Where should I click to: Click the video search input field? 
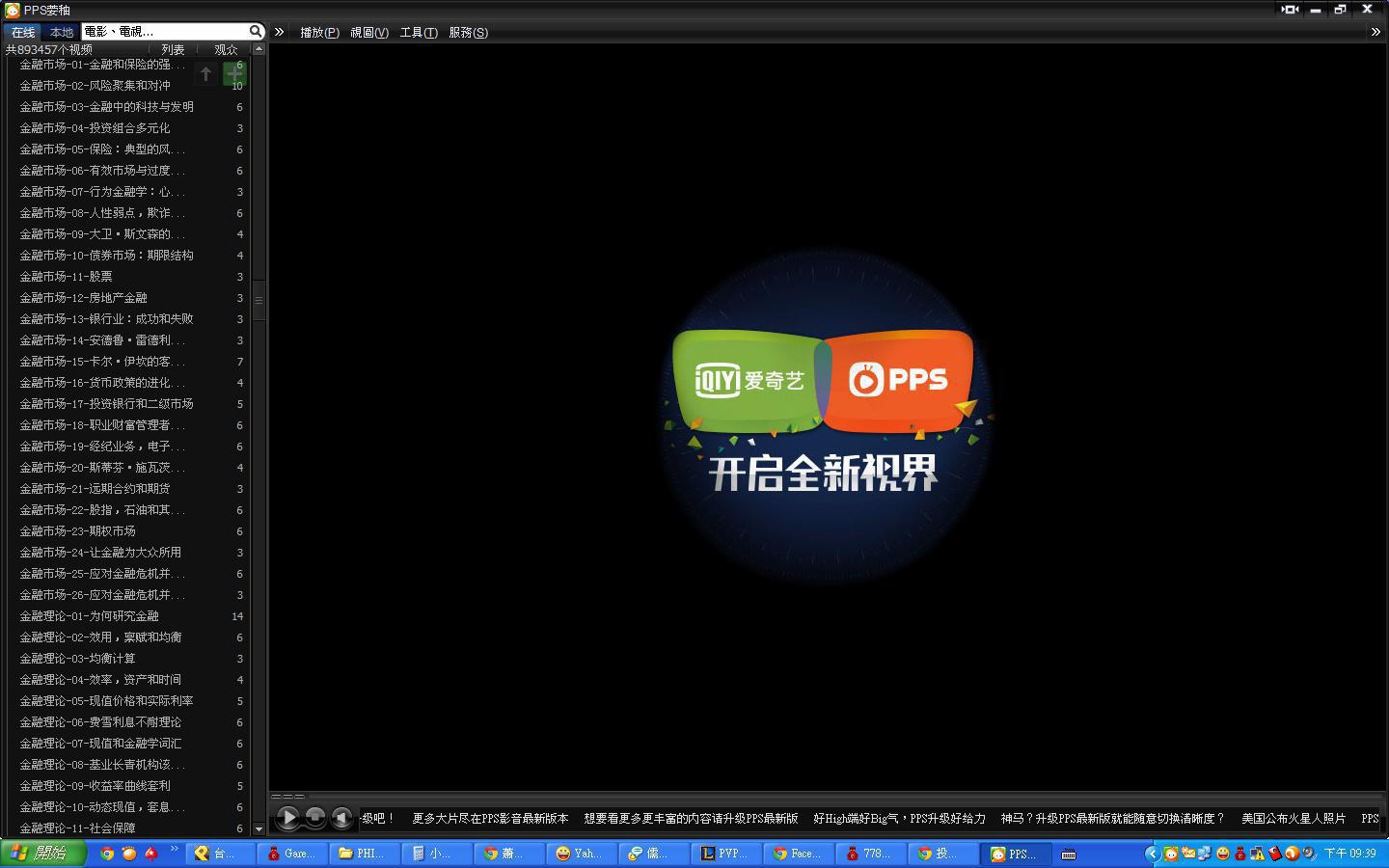click(x=164, y=32)
